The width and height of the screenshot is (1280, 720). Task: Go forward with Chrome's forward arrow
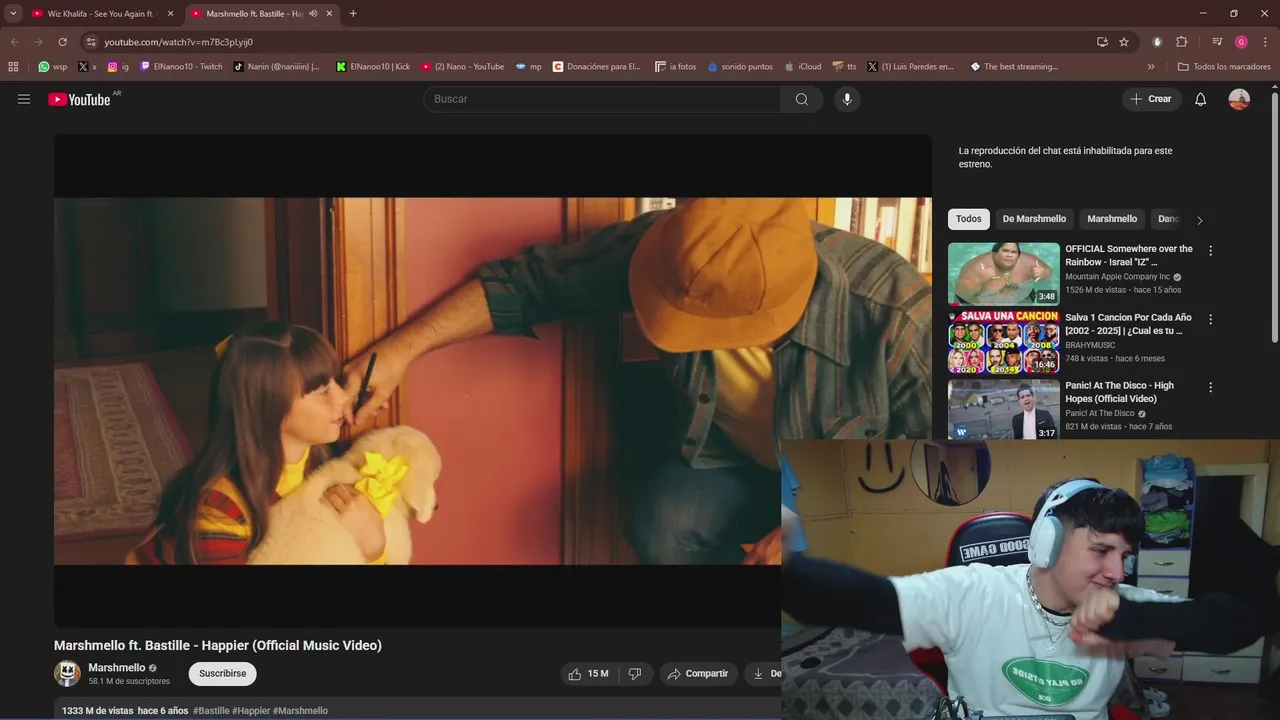coord(38,42)
